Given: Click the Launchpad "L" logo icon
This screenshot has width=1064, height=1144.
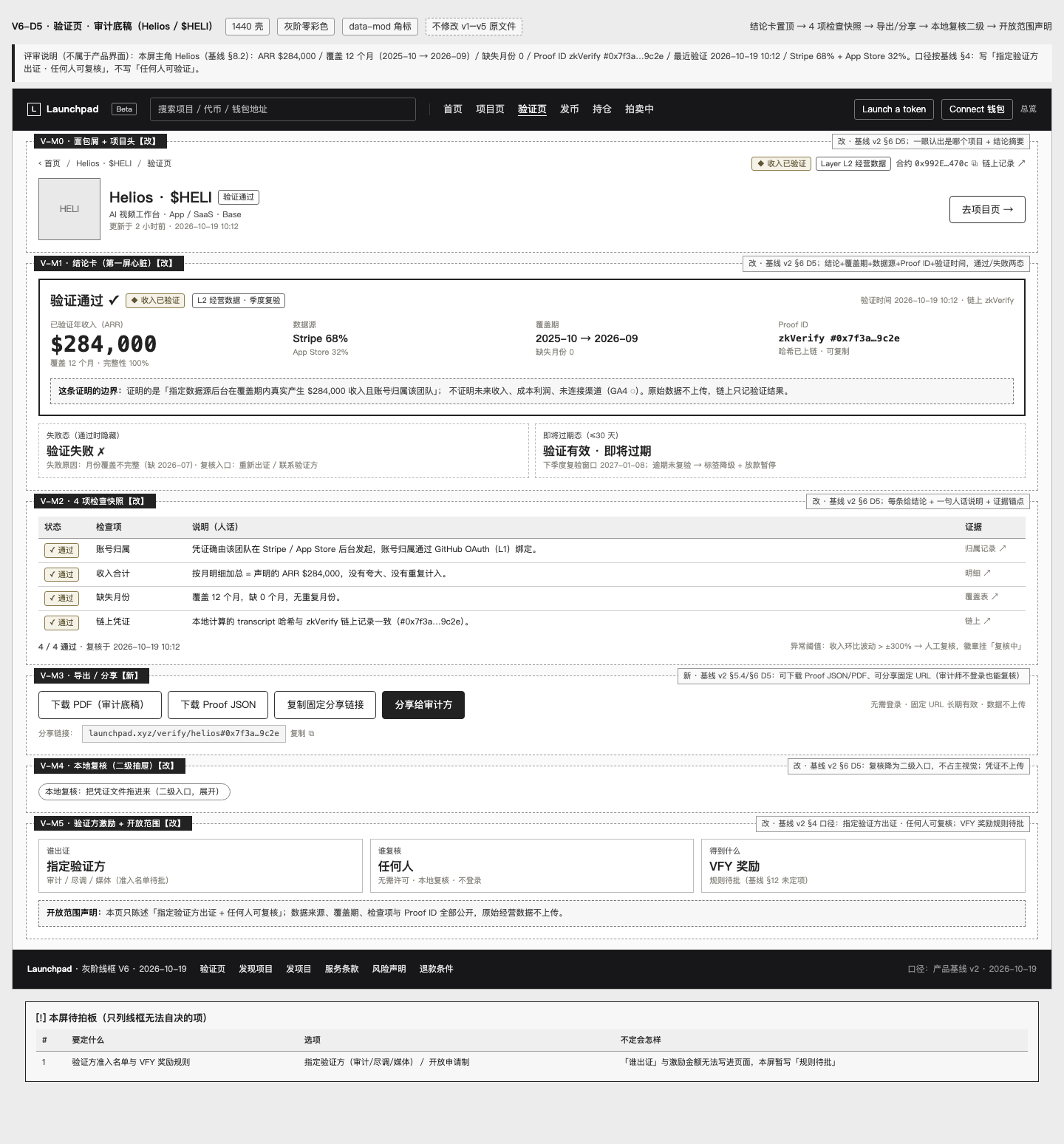Looking at the screenshot, I should (33, 109).
